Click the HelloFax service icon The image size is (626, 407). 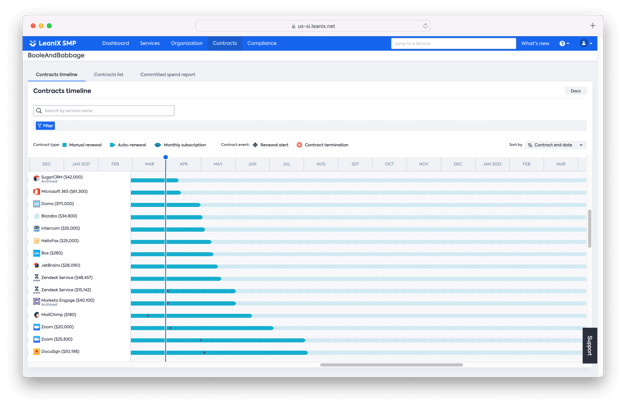point(36,241)
